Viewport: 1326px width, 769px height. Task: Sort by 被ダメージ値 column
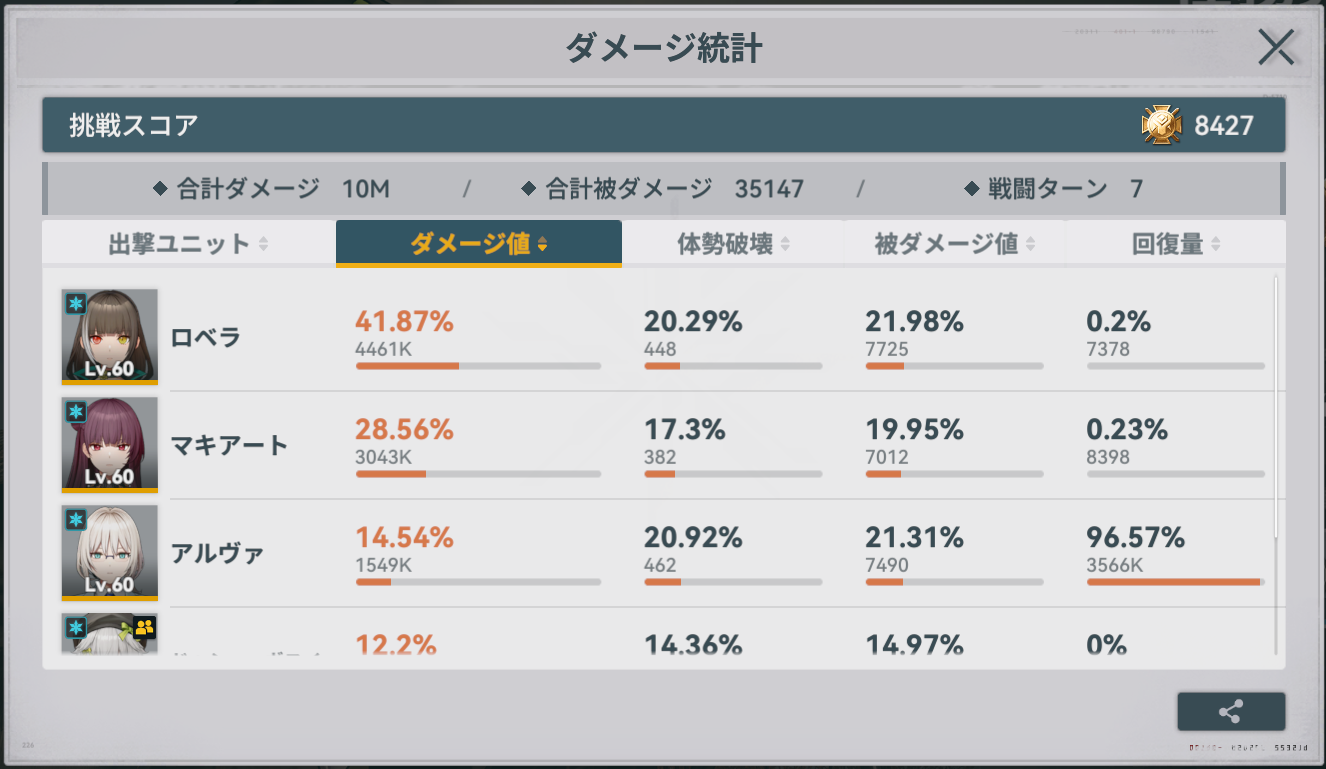954,244
